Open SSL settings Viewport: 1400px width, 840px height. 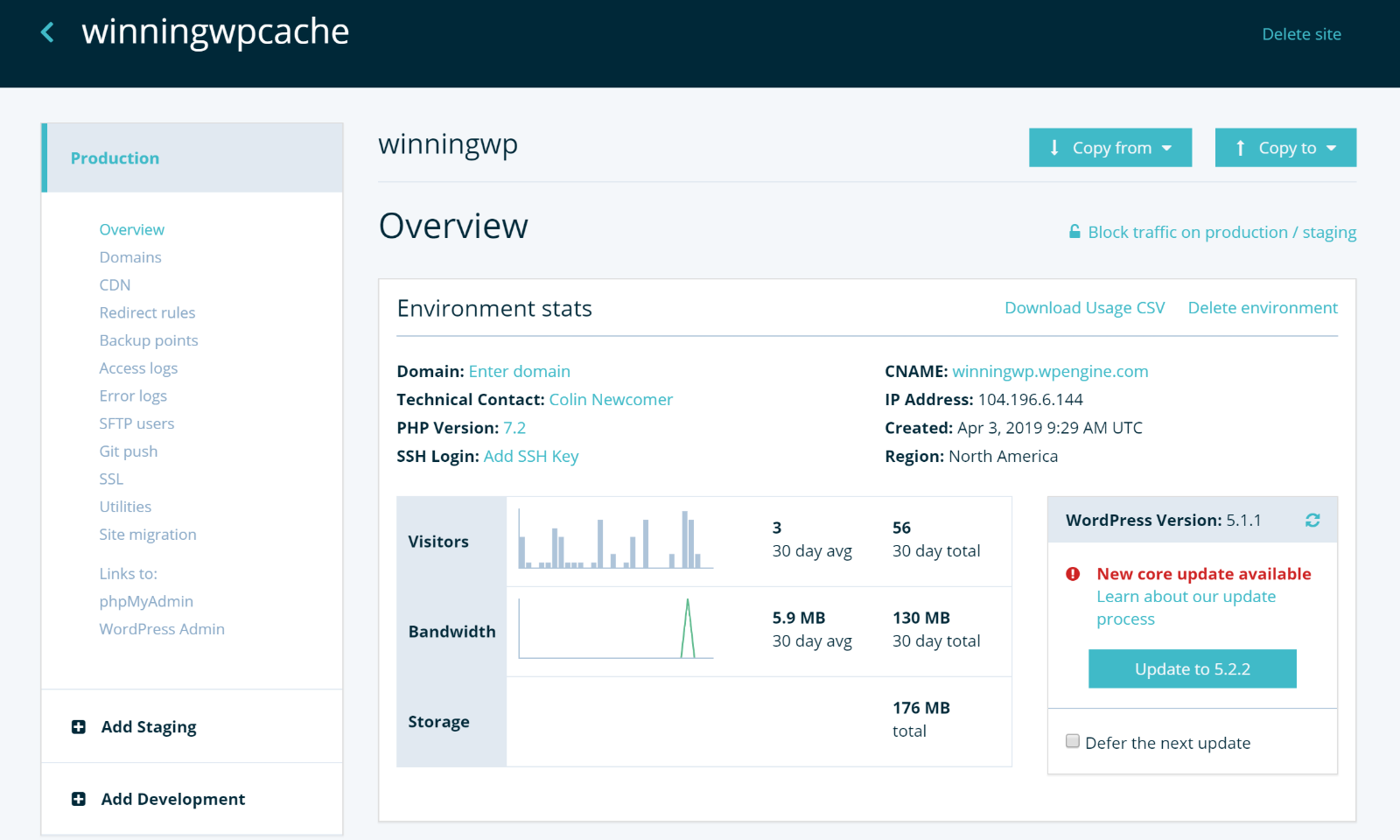111,479
